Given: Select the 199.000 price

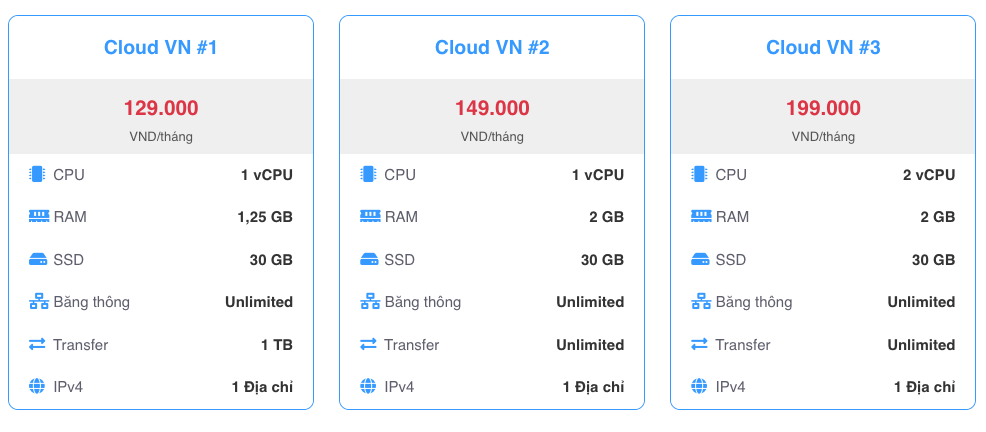Looking at the screenshot, I should pos(823,108).
